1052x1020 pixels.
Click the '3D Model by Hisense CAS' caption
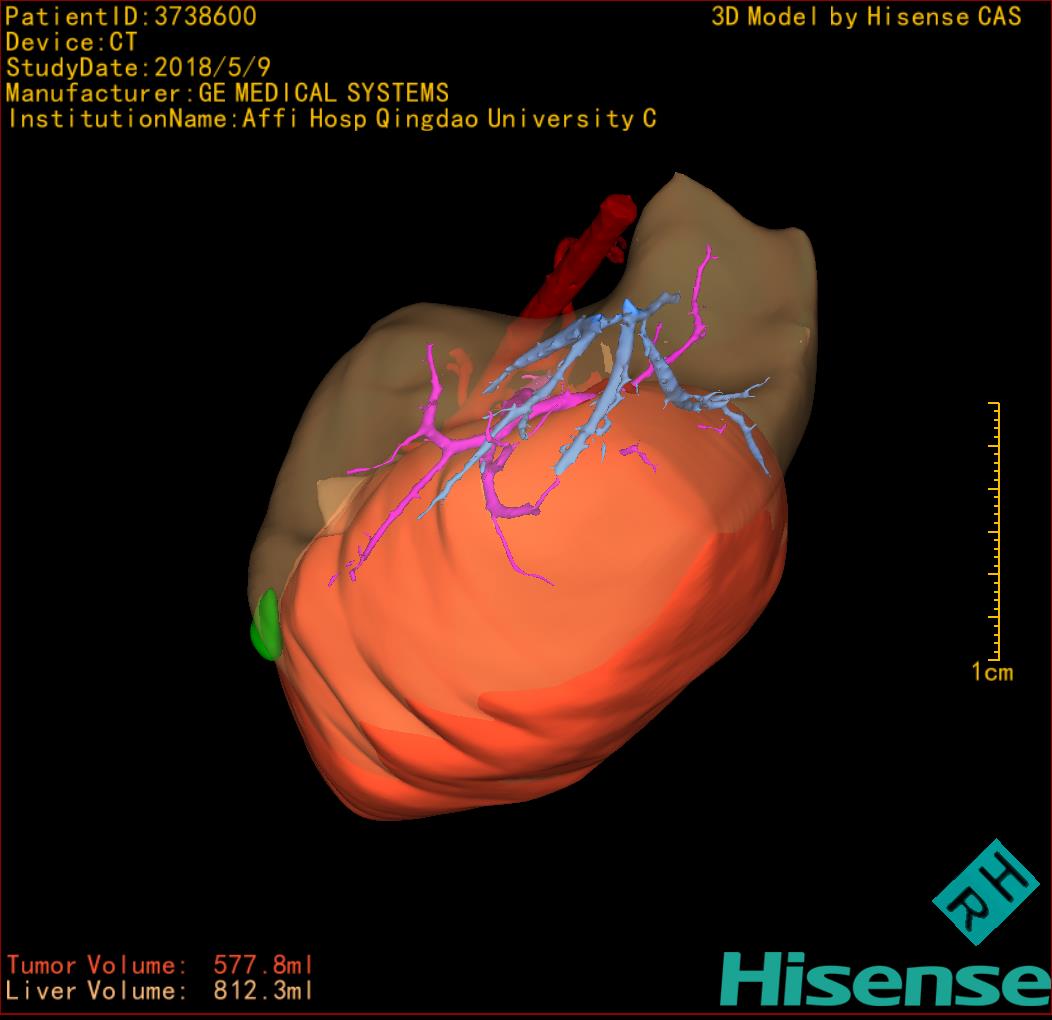point(866,16)
